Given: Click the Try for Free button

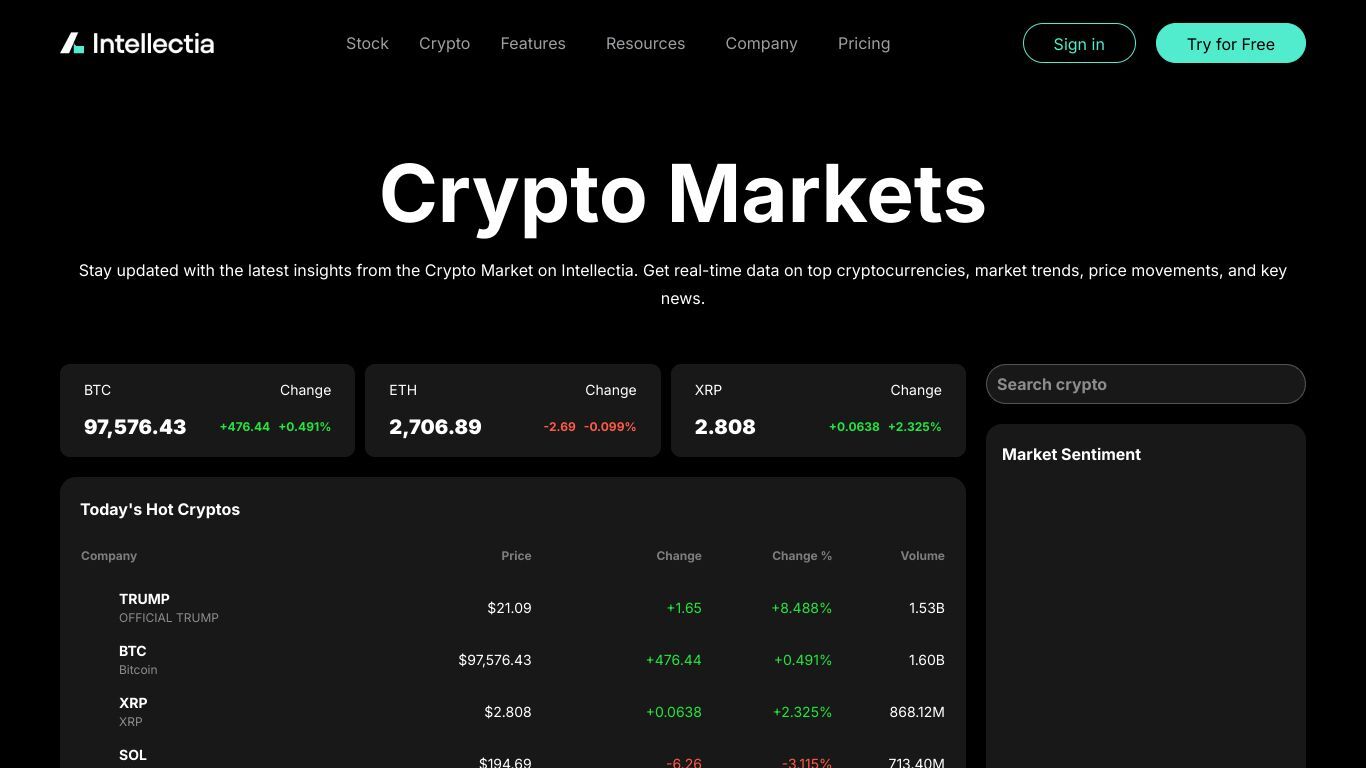Looking at the screenshot, I should click(1231, 43).
